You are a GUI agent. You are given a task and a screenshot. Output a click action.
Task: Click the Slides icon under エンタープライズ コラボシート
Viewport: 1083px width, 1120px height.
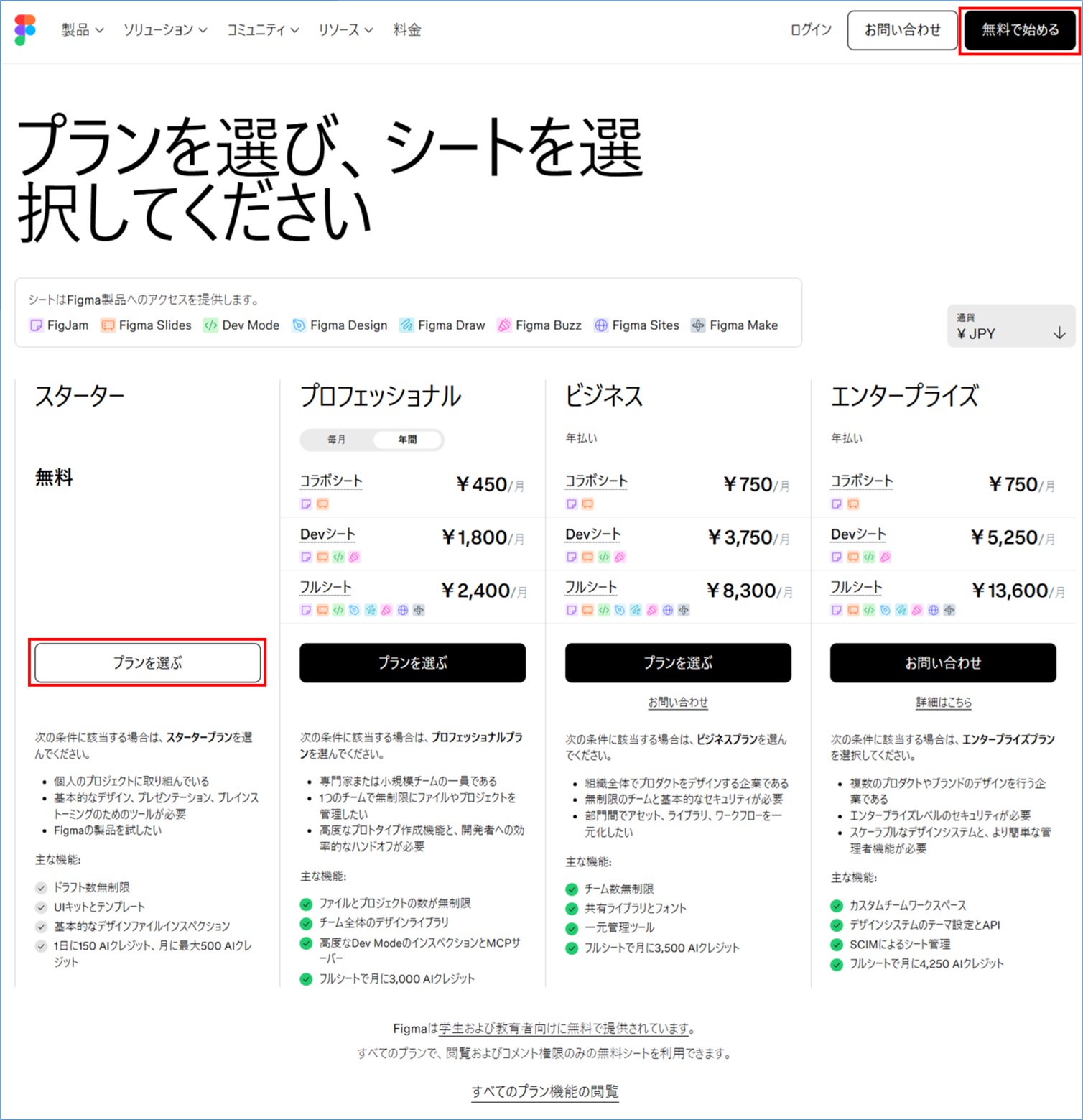(x=853, y=504)
